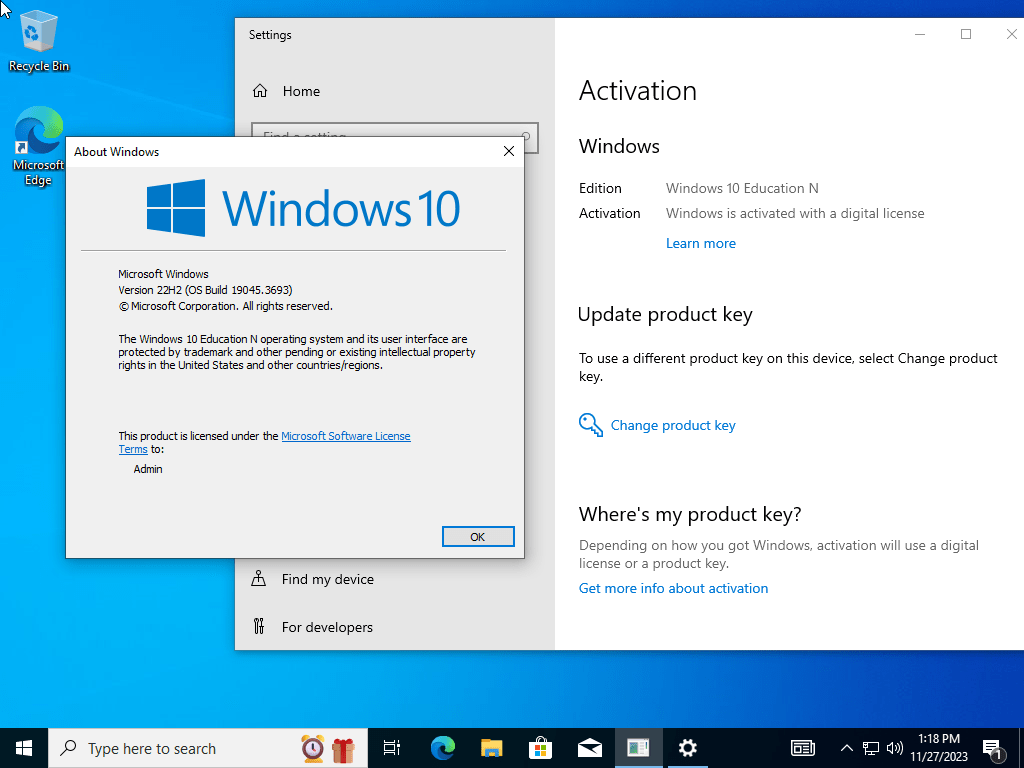This screenshot has height=768, width=1024.
Task: Click the alarm clock search highlight icon
Action: (x=313, y=748)
